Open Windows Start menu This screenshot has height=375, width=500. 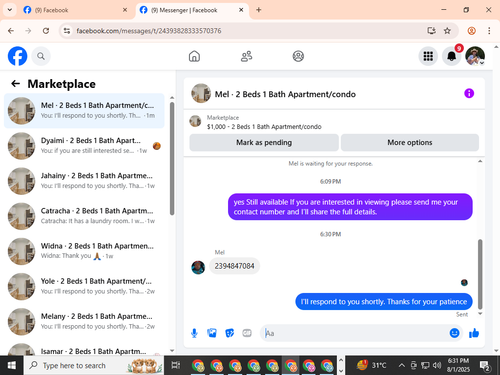pos(12,365)
